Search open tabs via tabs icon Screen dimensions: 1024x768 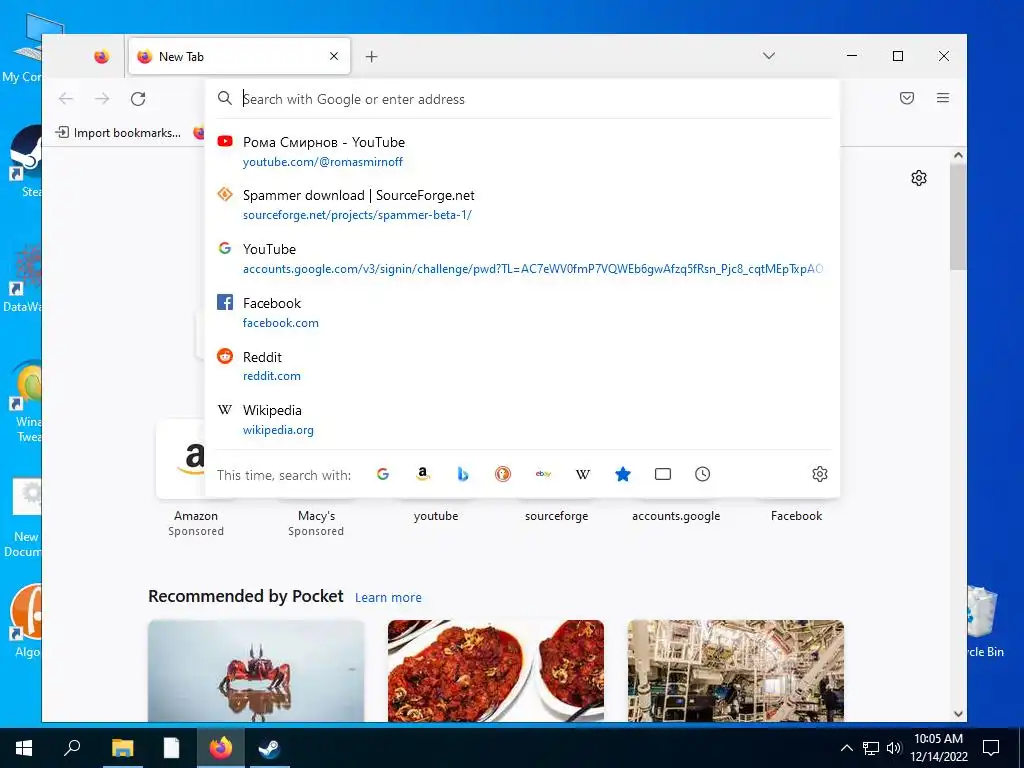coord(663,475)
